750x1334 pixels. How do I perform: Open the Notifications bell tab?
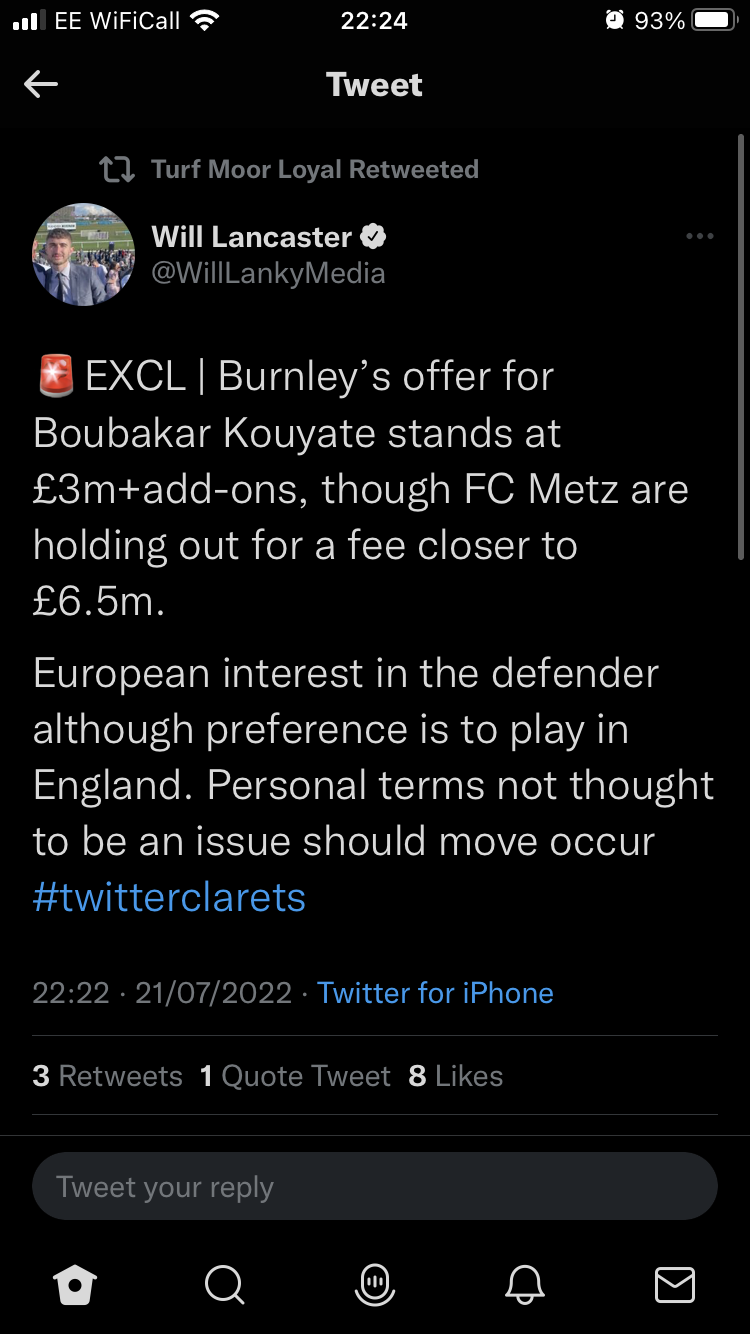pos(525,1284)
